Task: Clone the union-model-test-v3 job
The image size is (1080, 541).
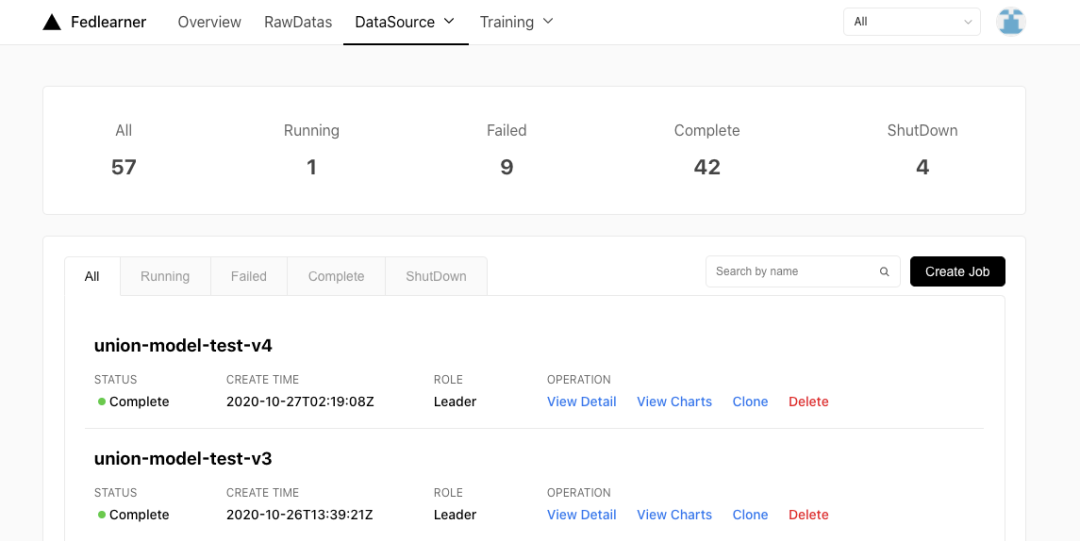Action: coord(750,515)
